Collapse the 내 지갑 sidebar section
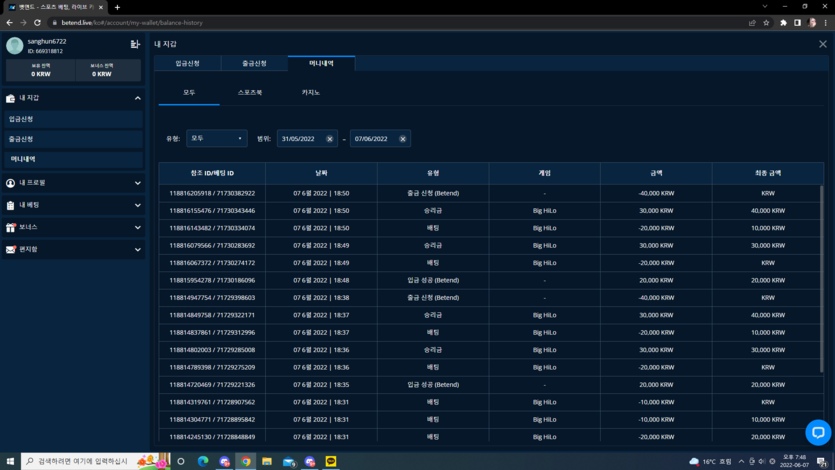This screenshot has height=470, width=835. click(137, 98)
